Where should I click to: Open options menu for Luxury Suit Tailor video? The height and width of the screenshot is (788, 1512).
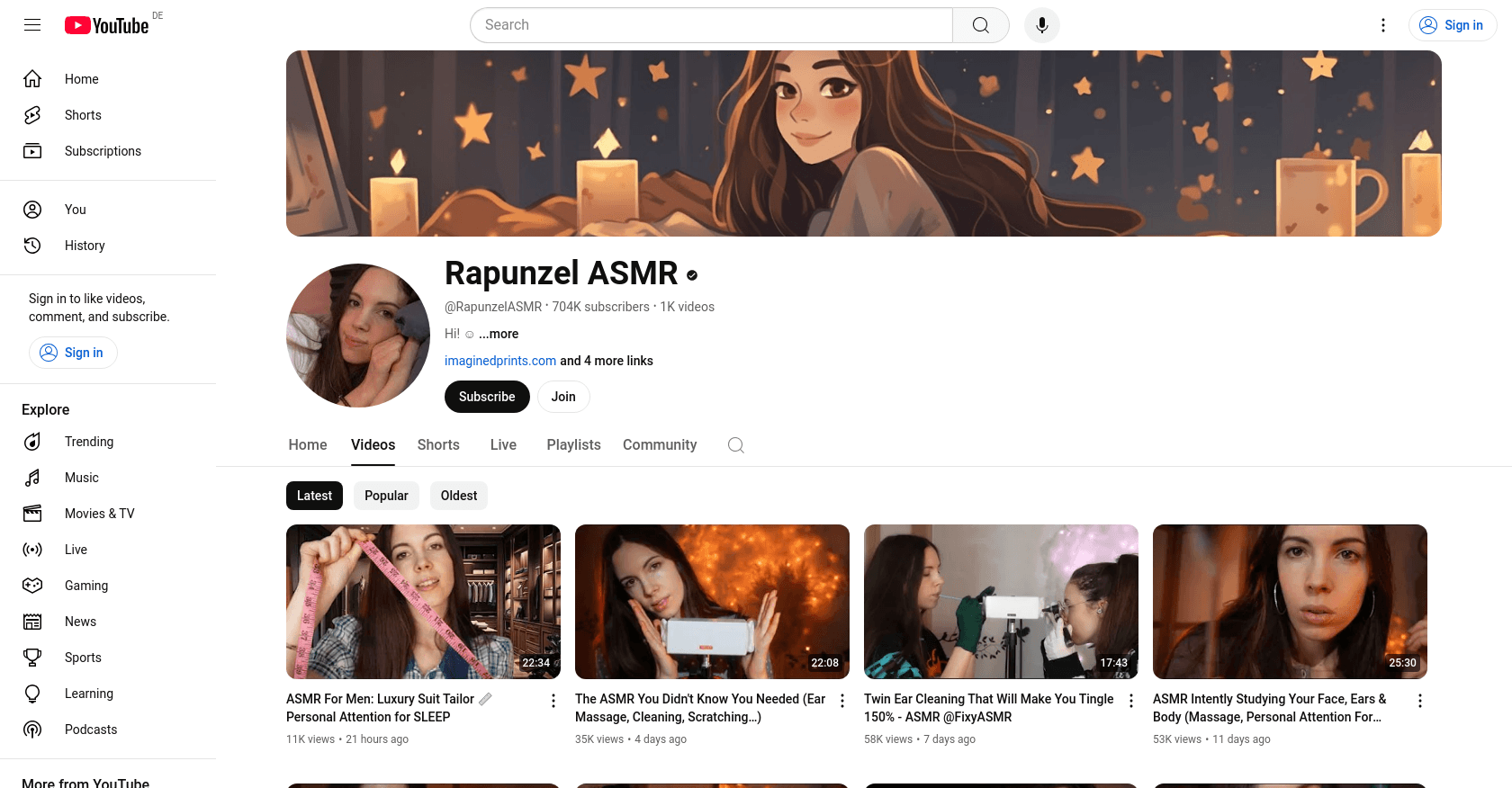tap(553, 701)
